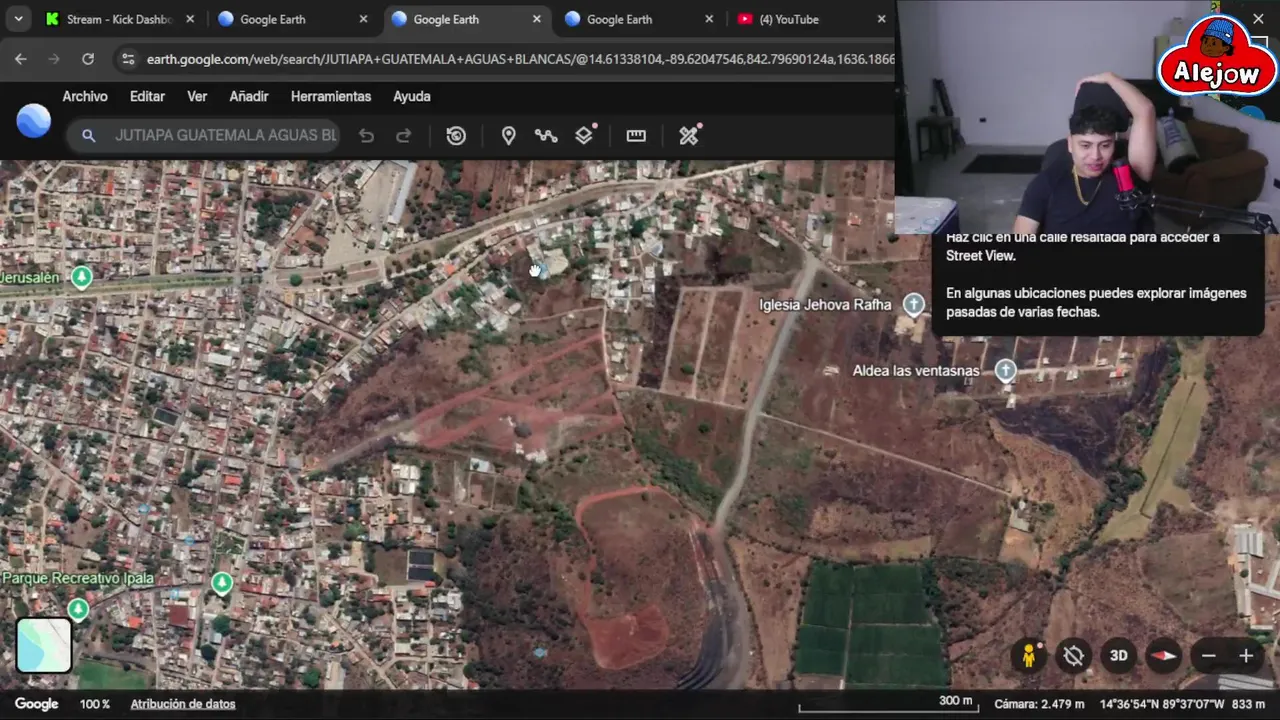Click the search magnifier icon
This screenshot has height=720, width=1280.
click(x=88, y=136)
